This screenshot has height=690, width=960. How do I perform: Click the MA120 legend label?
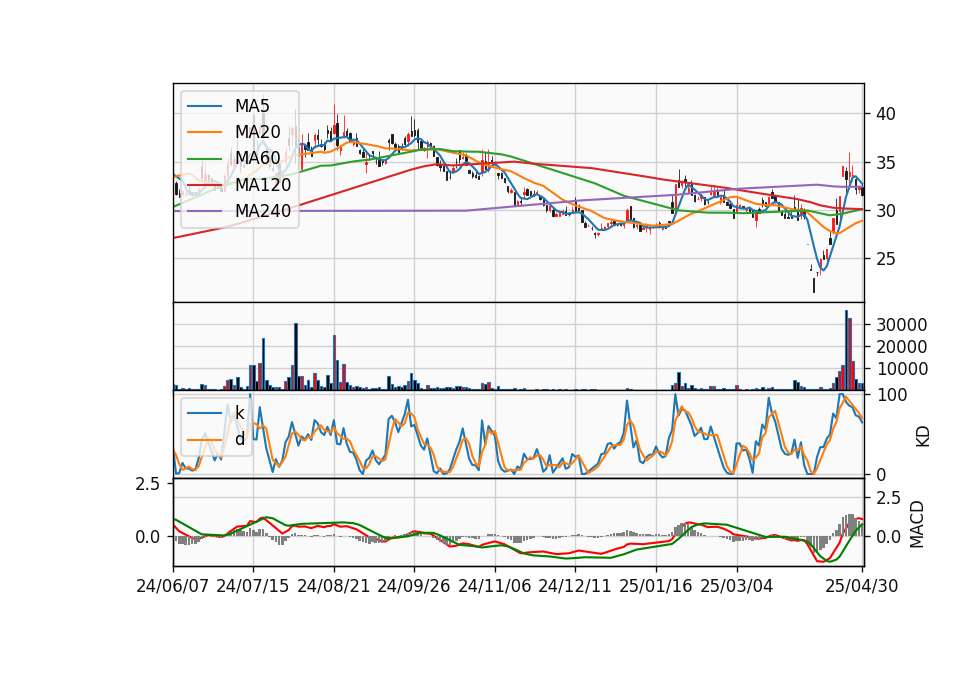[x=263, y=185]
